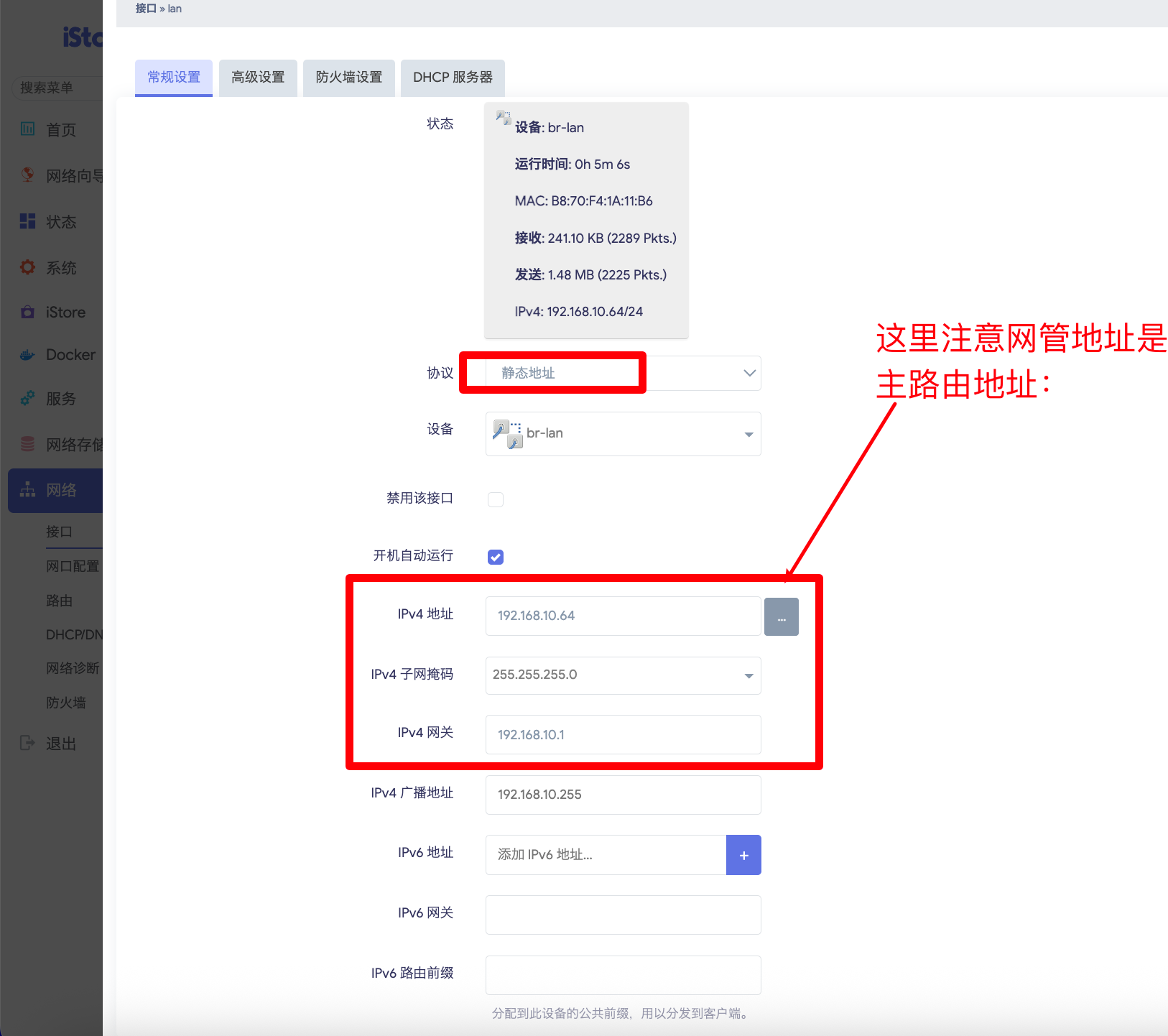The width and height of the screenshot is (1168, 1036).
Task: Uncheck the start-on-boot checkbox
Action: point(496,557)
